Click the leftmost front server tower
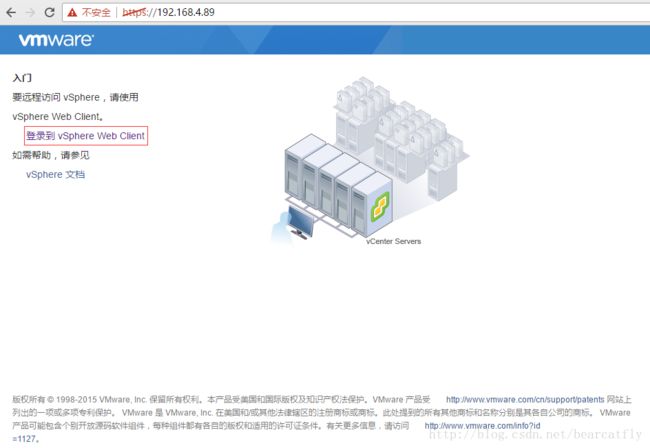650x448 pixels. coord(296,171)
